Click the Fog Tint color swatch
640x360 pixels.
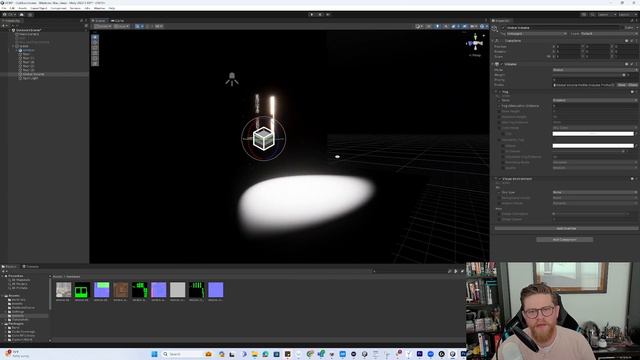click(x=593, y=134)
